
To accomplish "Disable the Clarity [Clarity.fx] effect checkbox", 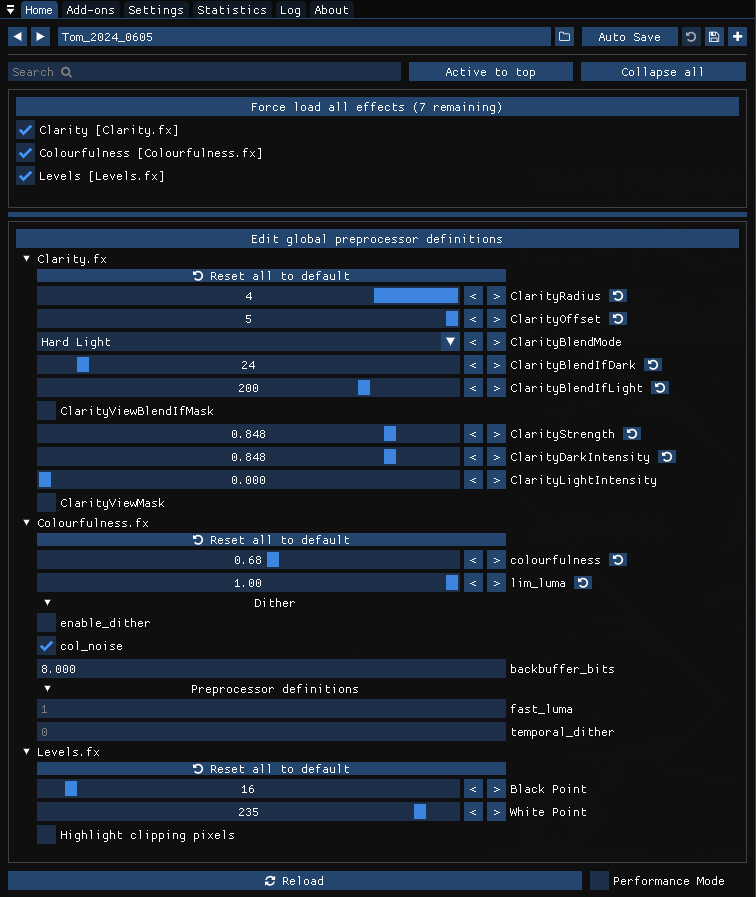I will point(26,130).
